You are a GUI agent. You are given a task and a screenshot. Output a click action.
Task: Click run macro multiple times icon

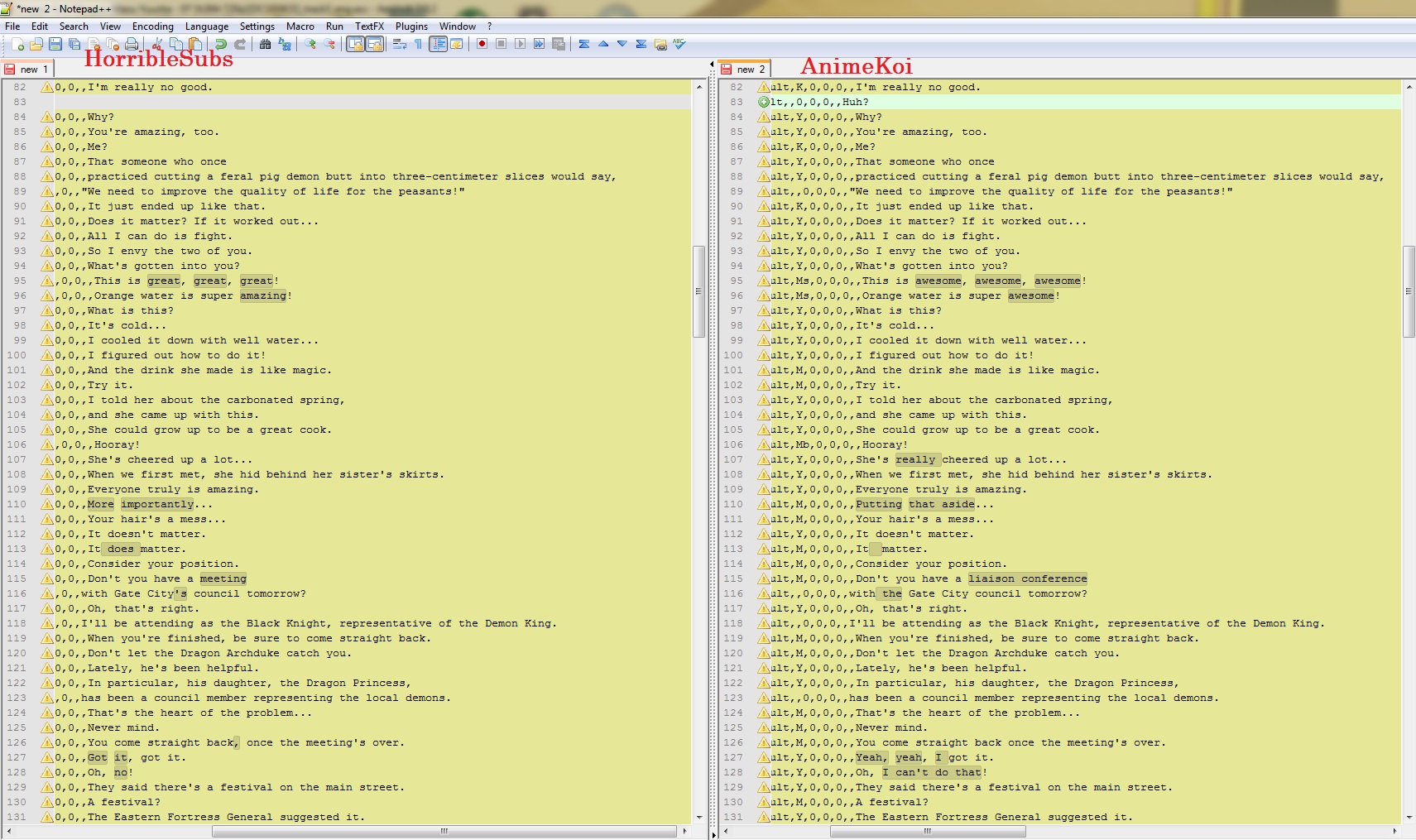539,44
